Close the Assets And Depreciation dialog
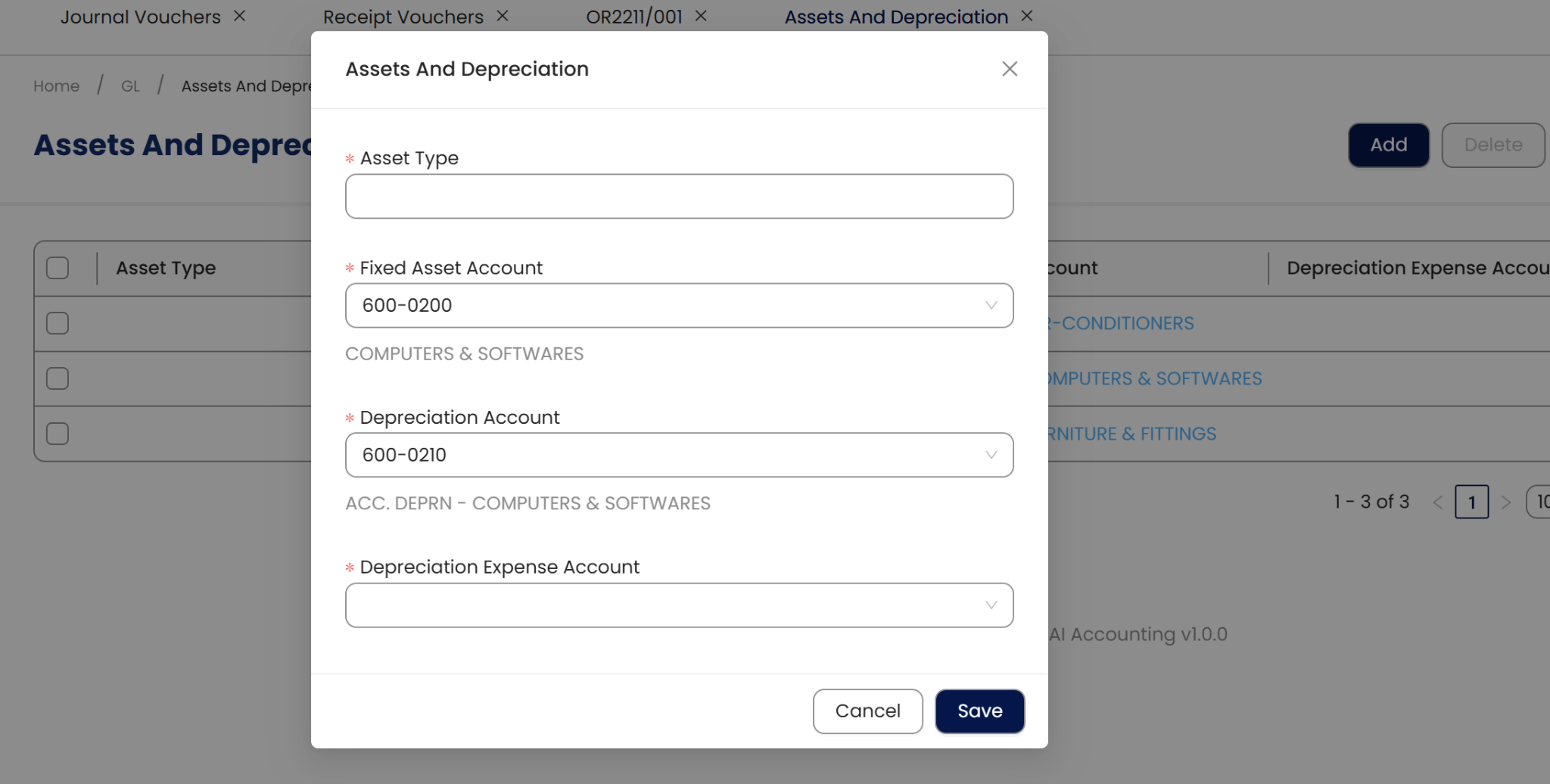Viewport: 1550px width, 784px height. tap(1009, 69)
